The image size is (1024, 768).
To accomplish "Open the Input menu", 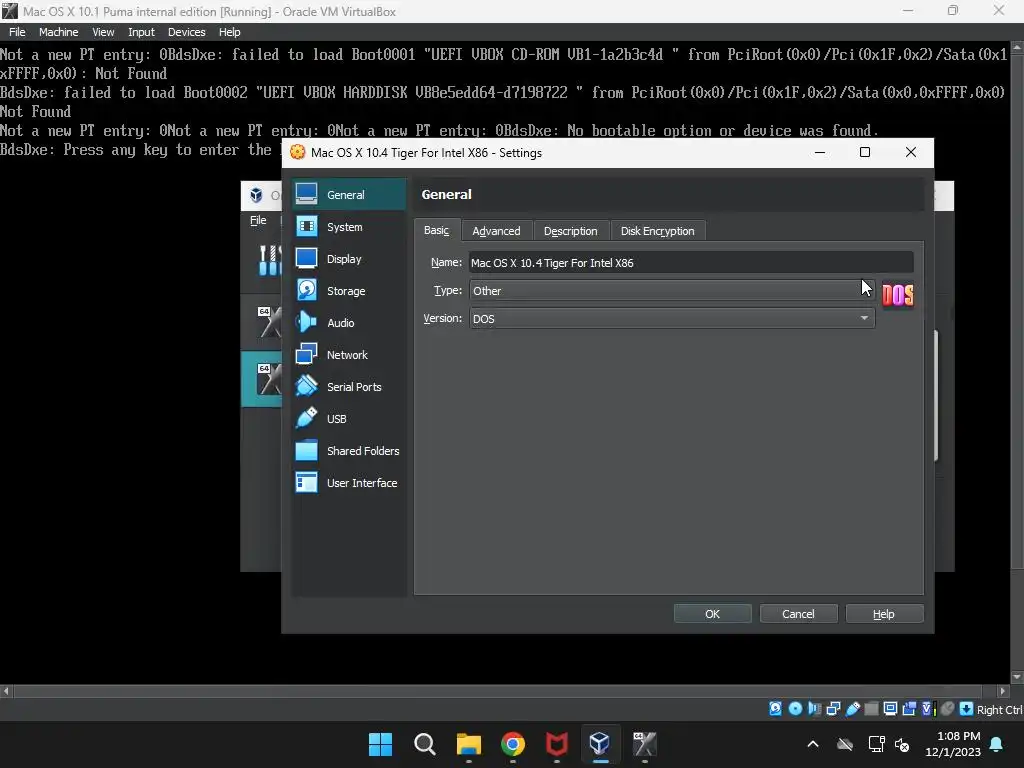I will (141, 32).
